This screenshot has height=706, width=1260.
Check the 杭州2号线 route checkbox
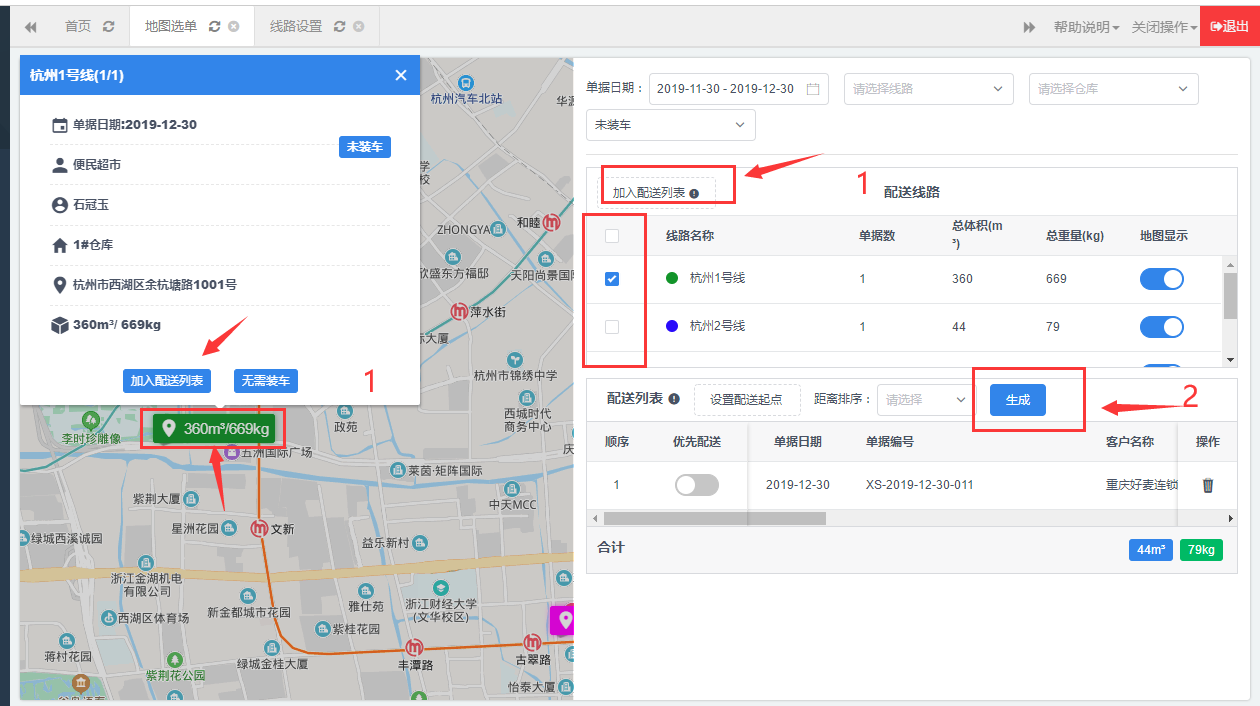pyautogui.click(x=612, y=327)
